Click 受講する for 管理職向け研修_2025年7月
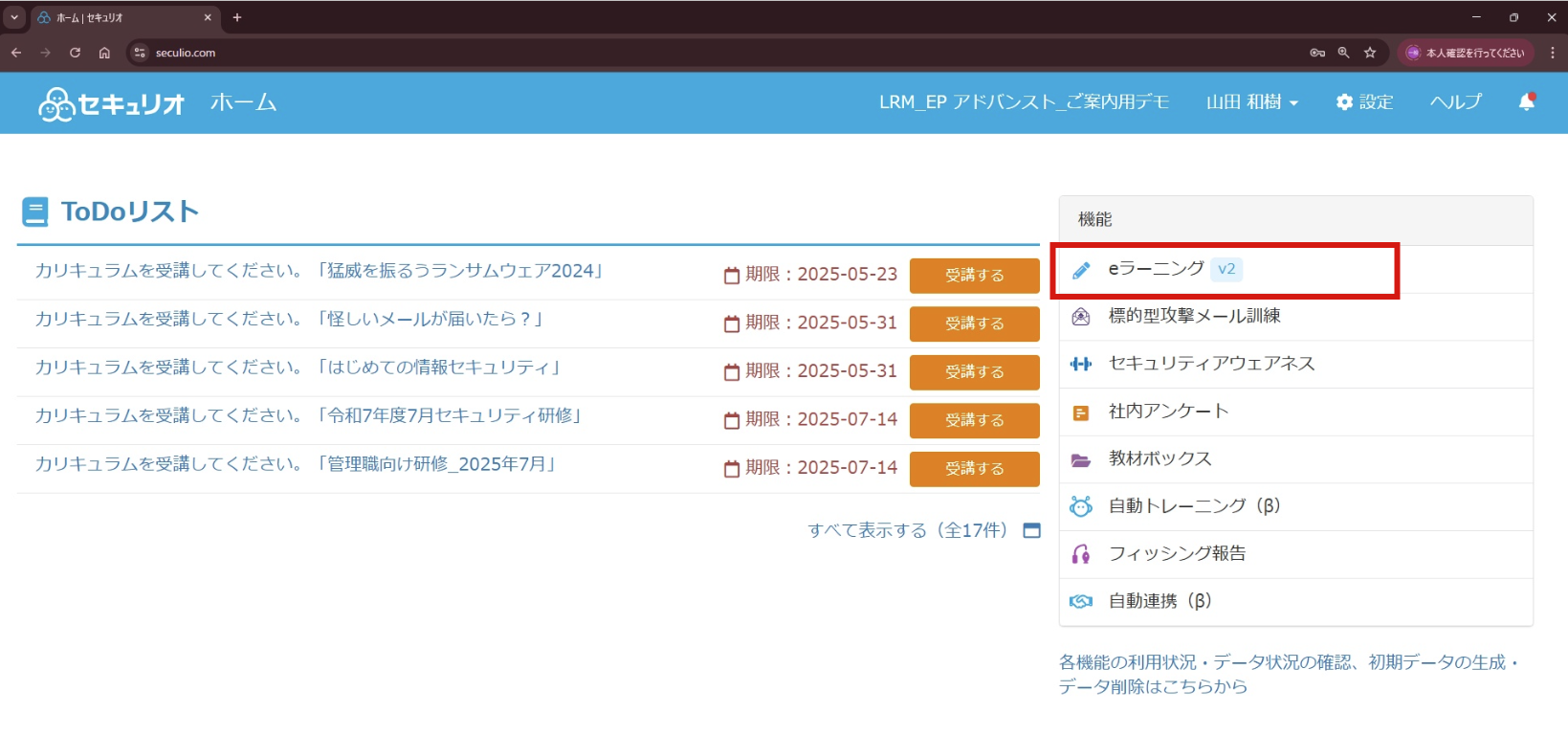Viewport: 1568px width, 736px height. pos(974,469)
